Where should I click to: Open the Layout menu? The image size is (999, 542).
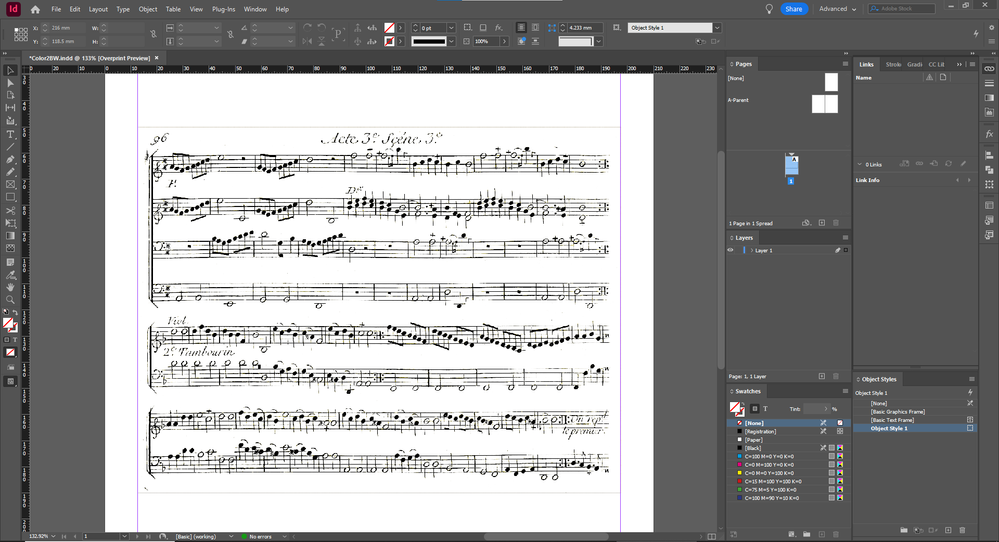(x=98, y=10)
